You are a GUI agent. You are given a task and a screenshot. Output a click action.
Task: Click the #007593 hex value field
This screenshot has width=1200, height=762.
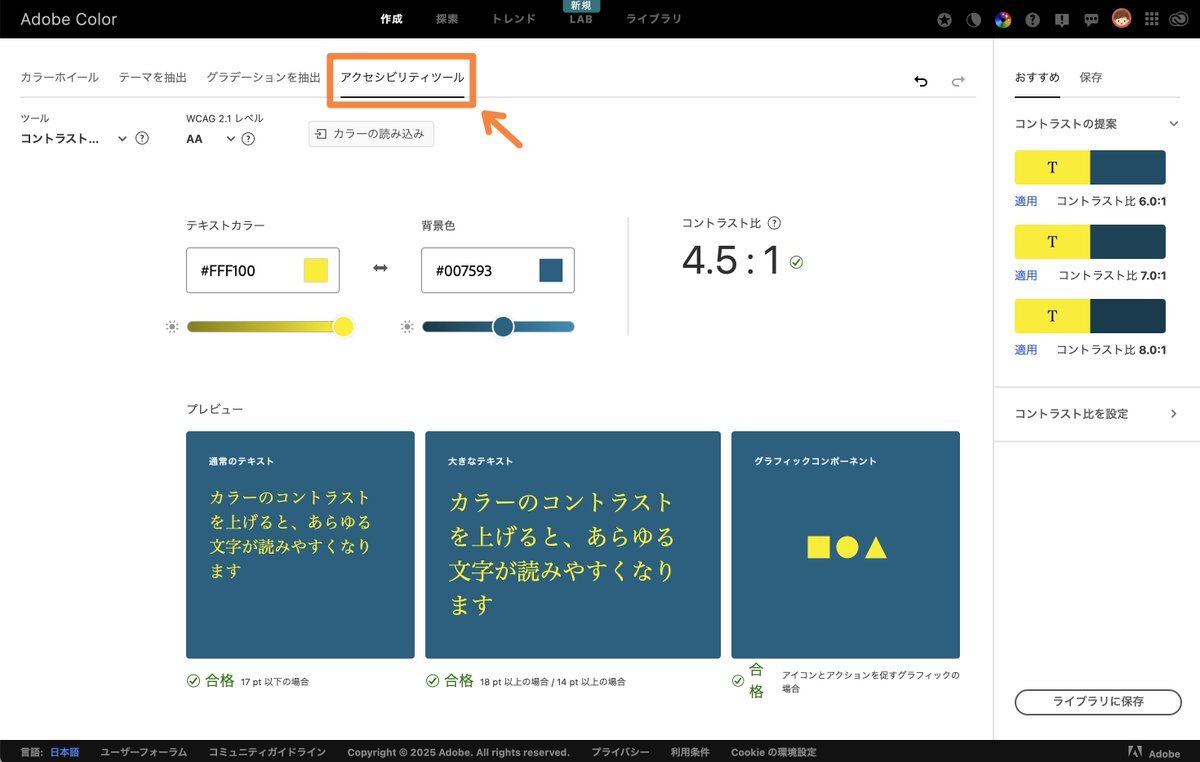[498, 270]
